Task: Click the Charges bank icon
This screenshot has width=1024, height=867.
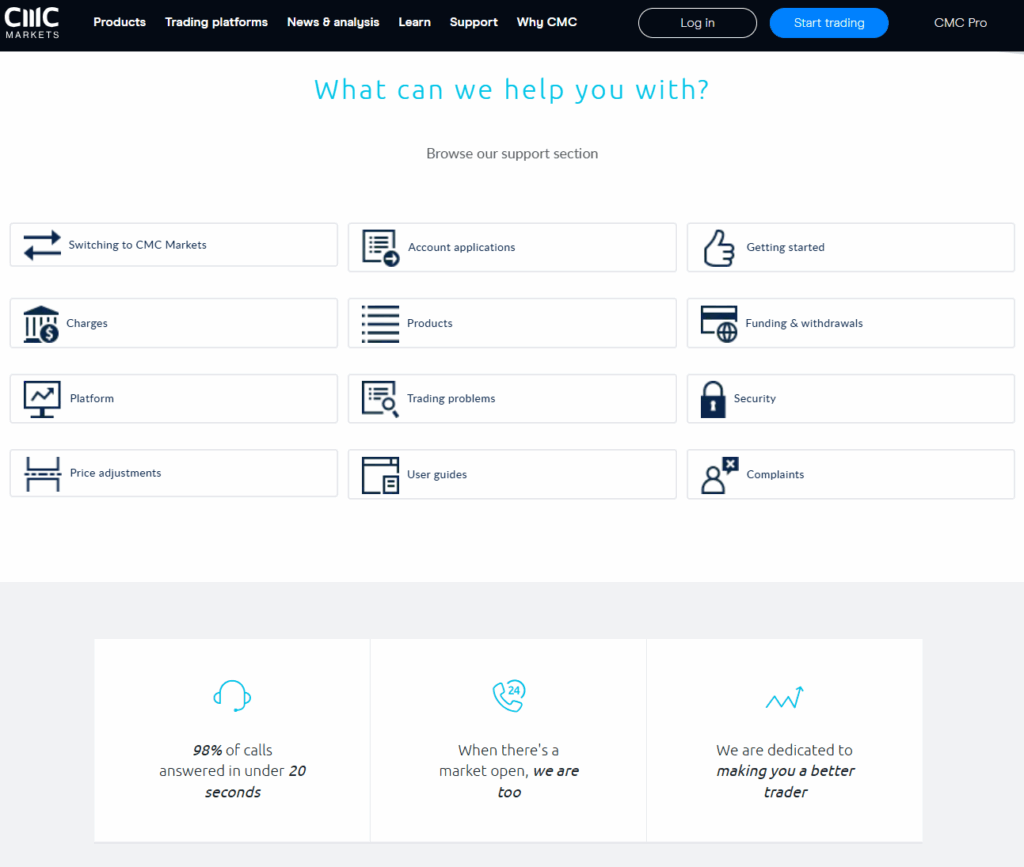Action: click(x=41, y=324)
